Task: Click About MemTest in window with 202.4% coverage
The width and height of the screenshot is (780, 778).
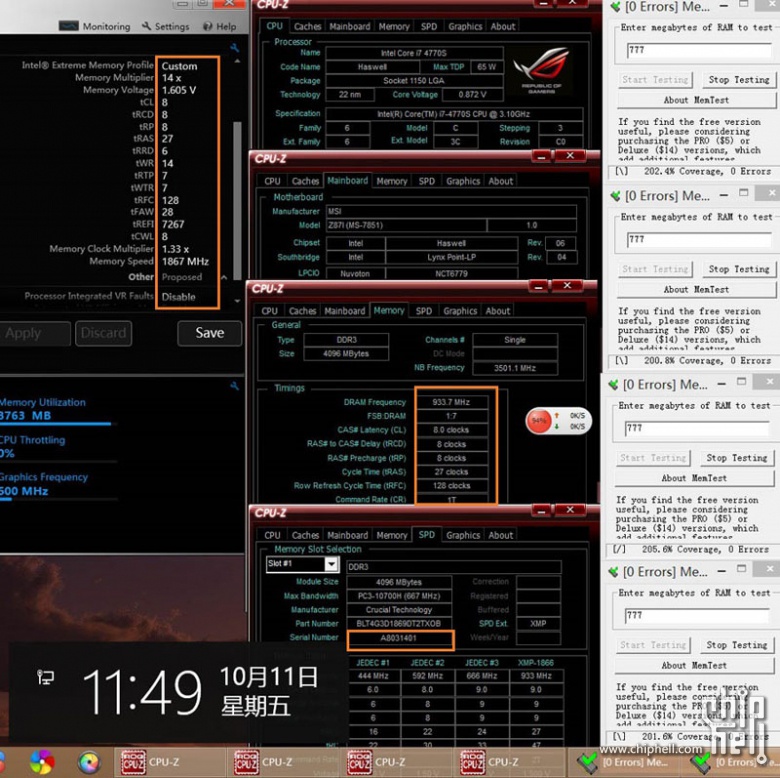Action: tap(696, 100)
